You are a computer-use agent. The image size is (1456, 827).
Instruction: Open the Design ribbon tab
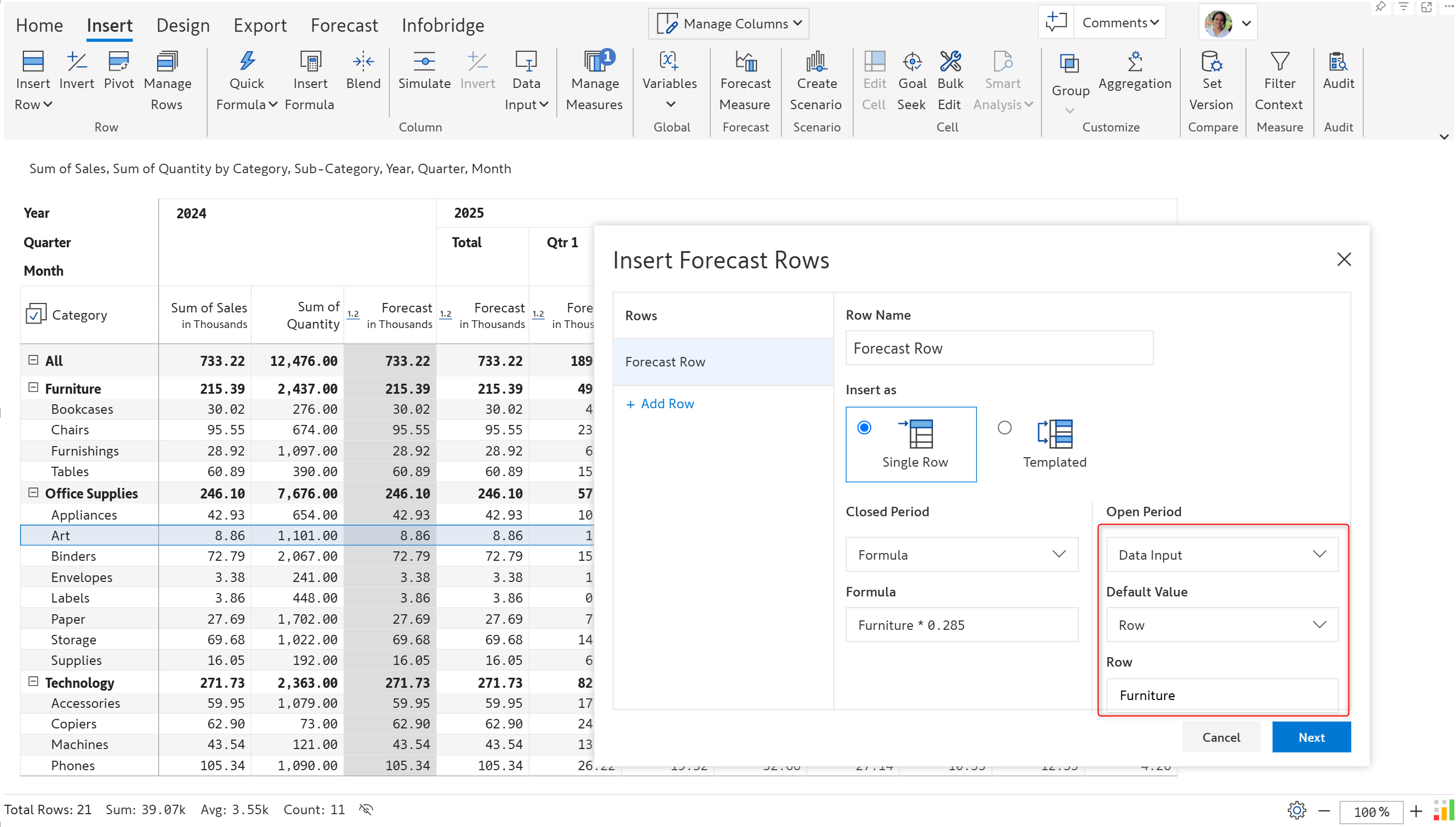click(x=183, y=25)
